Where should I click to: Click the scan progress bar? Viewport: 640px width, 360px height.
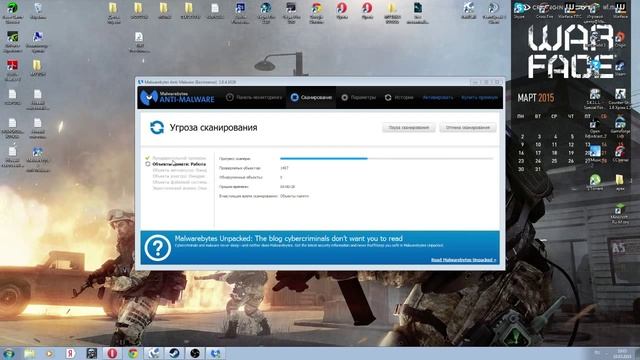click(x=386, y=158)
